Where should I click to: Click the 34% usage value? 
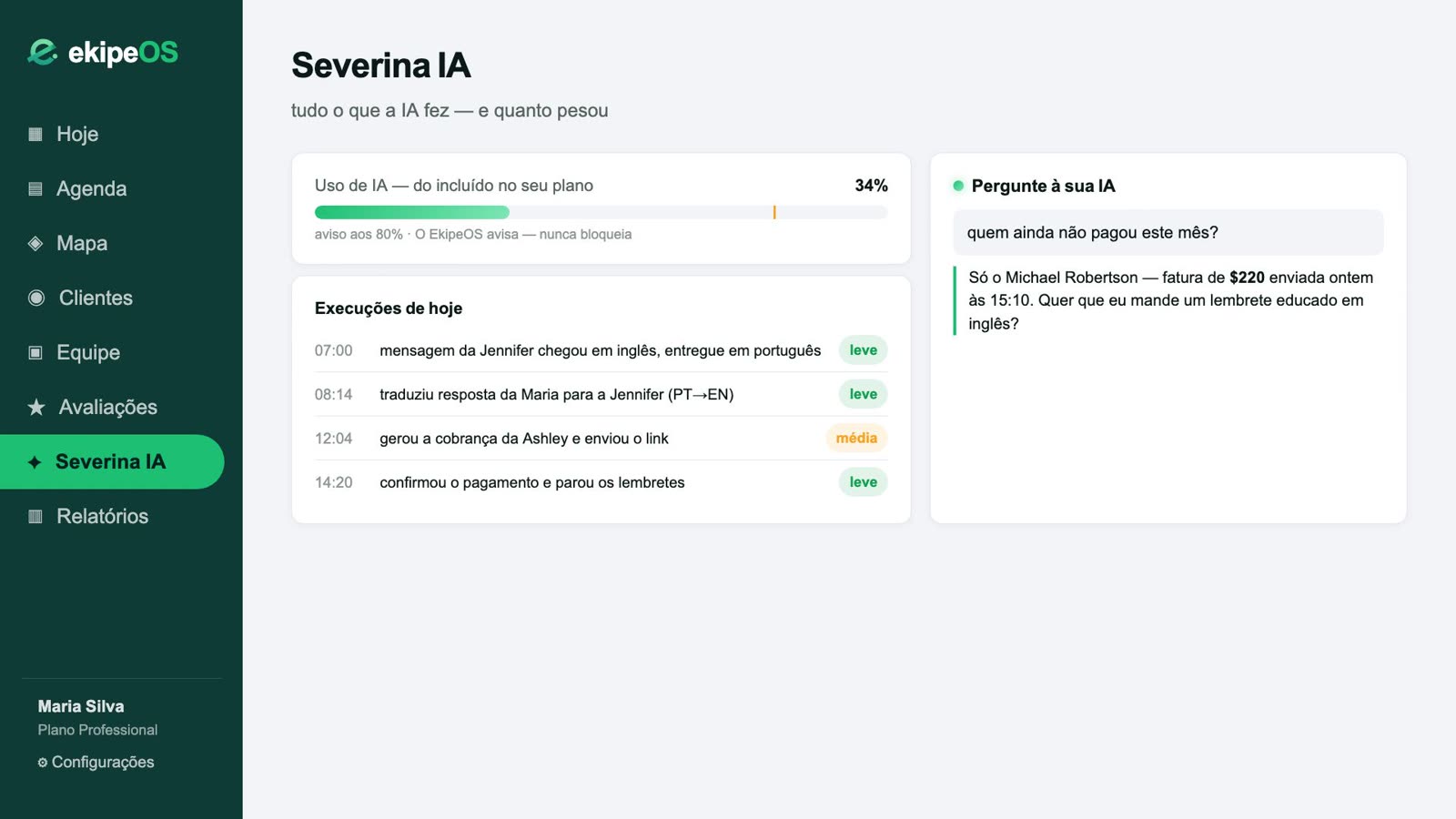coord(871,186)
